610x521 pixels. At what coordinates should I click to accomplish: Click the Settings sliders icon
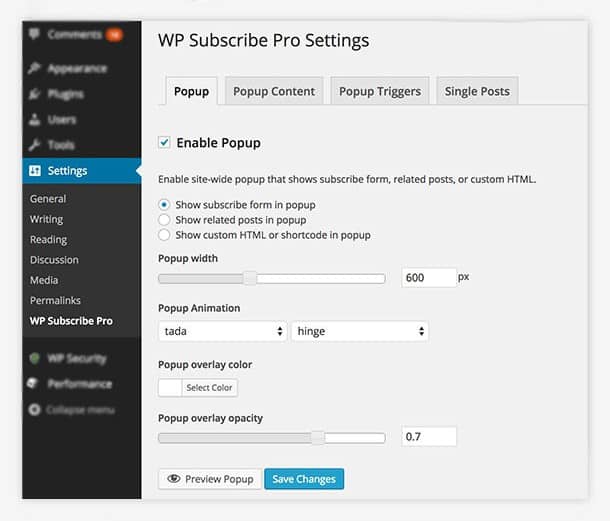35,171
